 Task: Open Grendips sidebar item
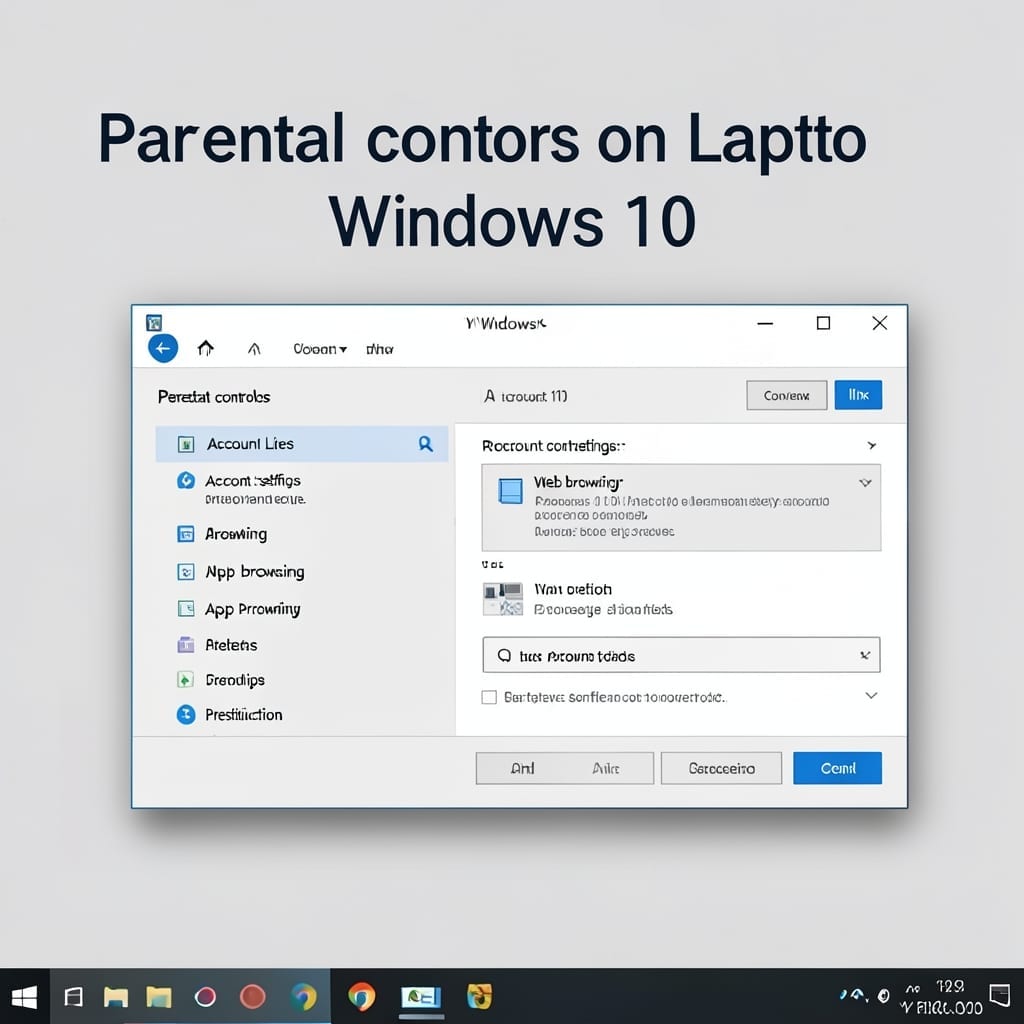coord(234,680)
